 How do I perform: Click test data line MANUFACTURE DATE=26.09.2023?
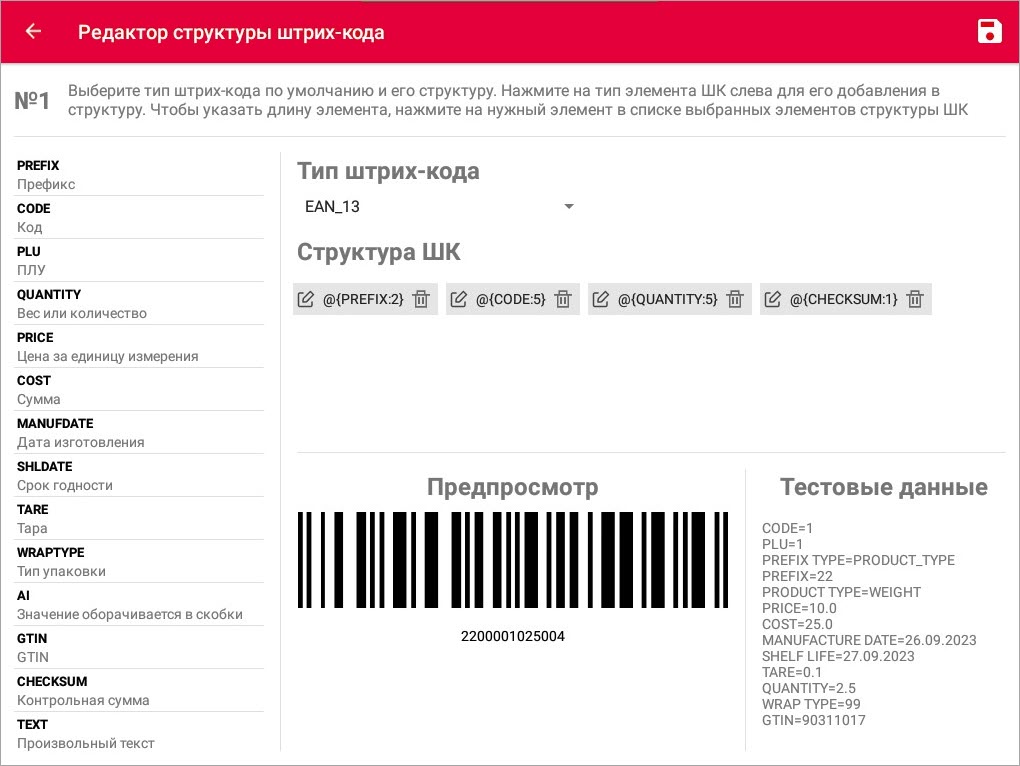(x=869, y=640)
